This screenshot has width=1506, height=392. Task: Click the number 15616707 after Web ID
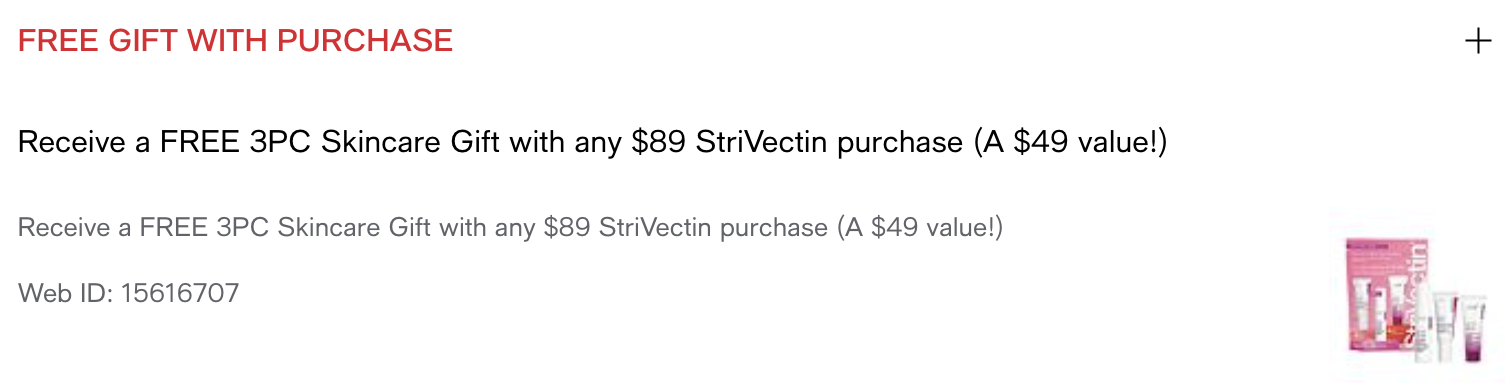(x=180, y=293)
